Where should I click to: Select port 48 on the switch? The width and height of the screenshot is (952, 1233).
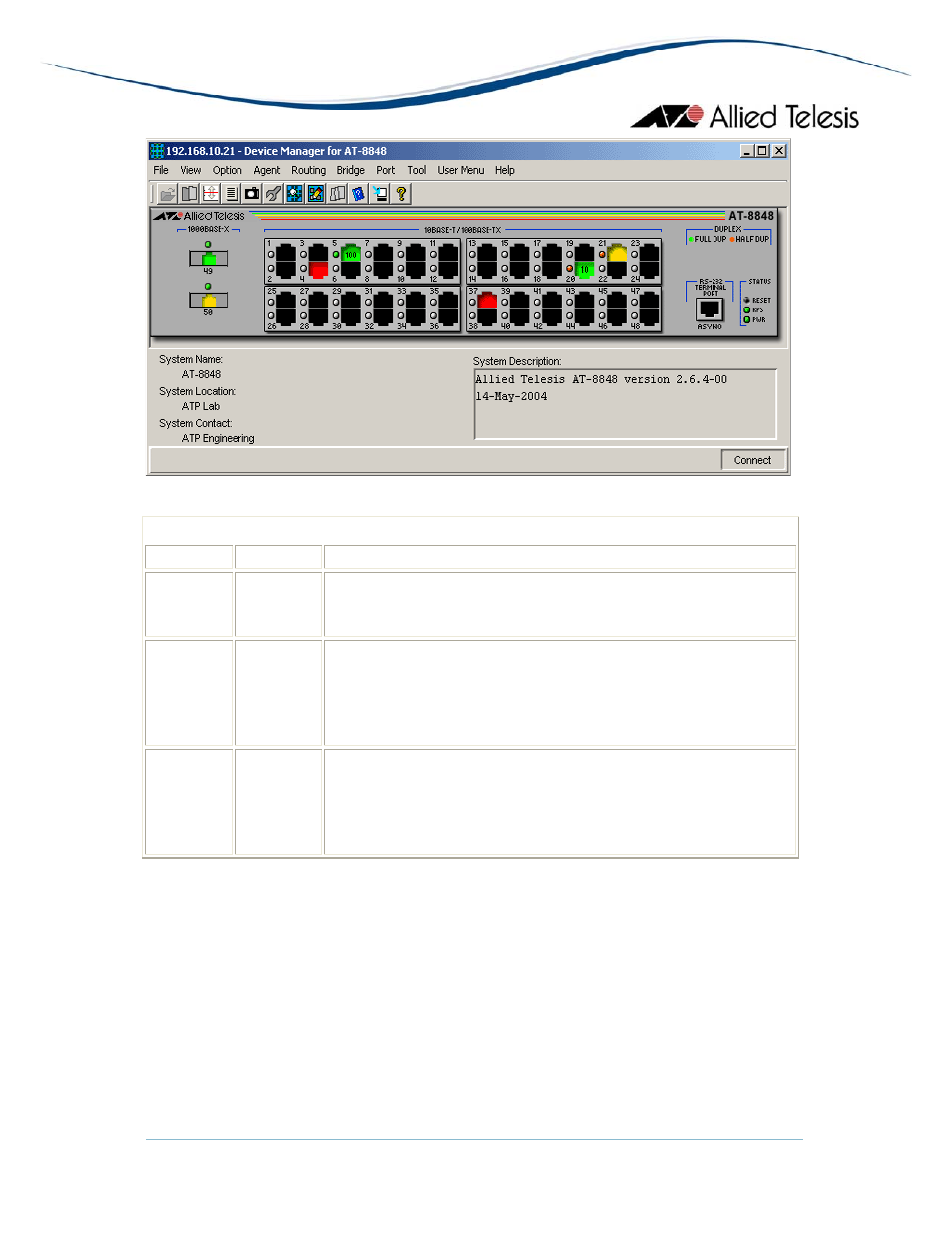click(x=650, y=316)
